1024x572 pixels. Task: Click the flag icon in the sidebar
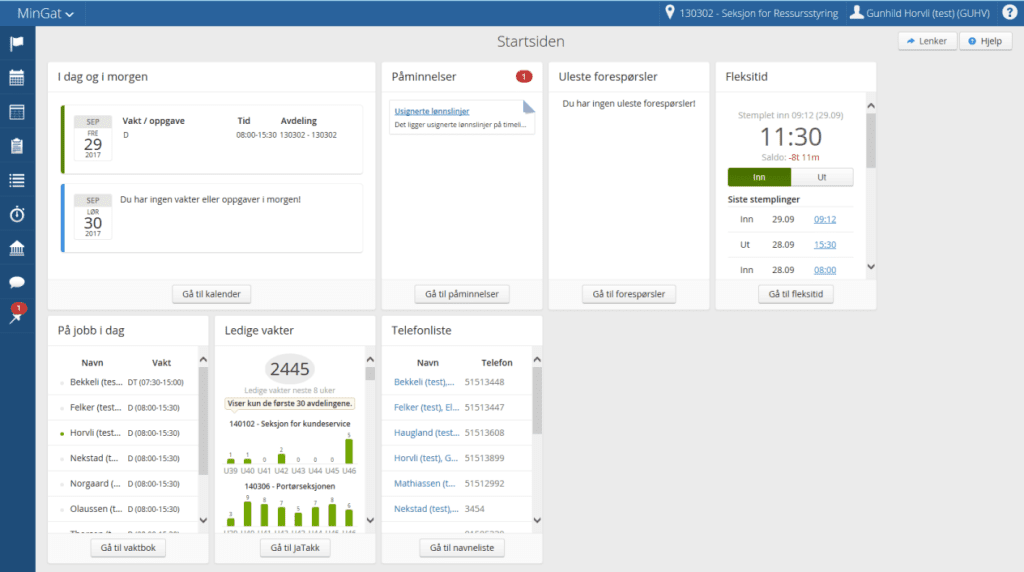click(17, 44)
